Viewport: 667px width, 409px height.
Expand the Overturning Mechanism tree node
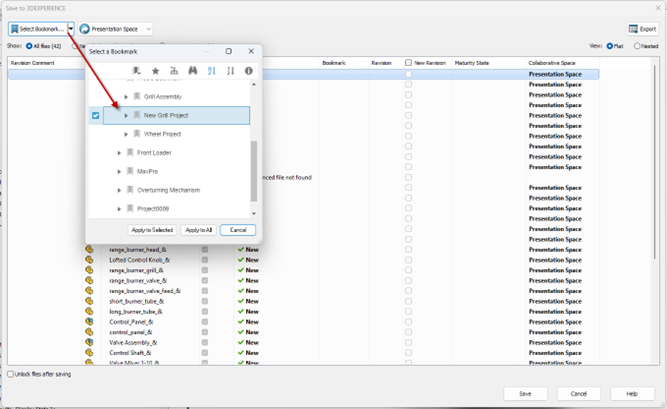pyautogui.click(x=120, y=190)
